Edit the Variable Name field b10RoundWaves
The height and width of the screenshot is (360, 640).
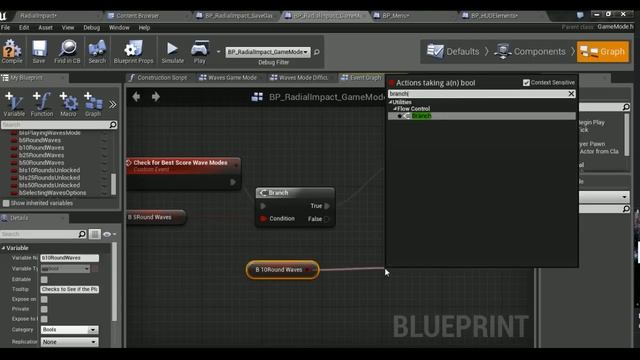pos(69,258)
